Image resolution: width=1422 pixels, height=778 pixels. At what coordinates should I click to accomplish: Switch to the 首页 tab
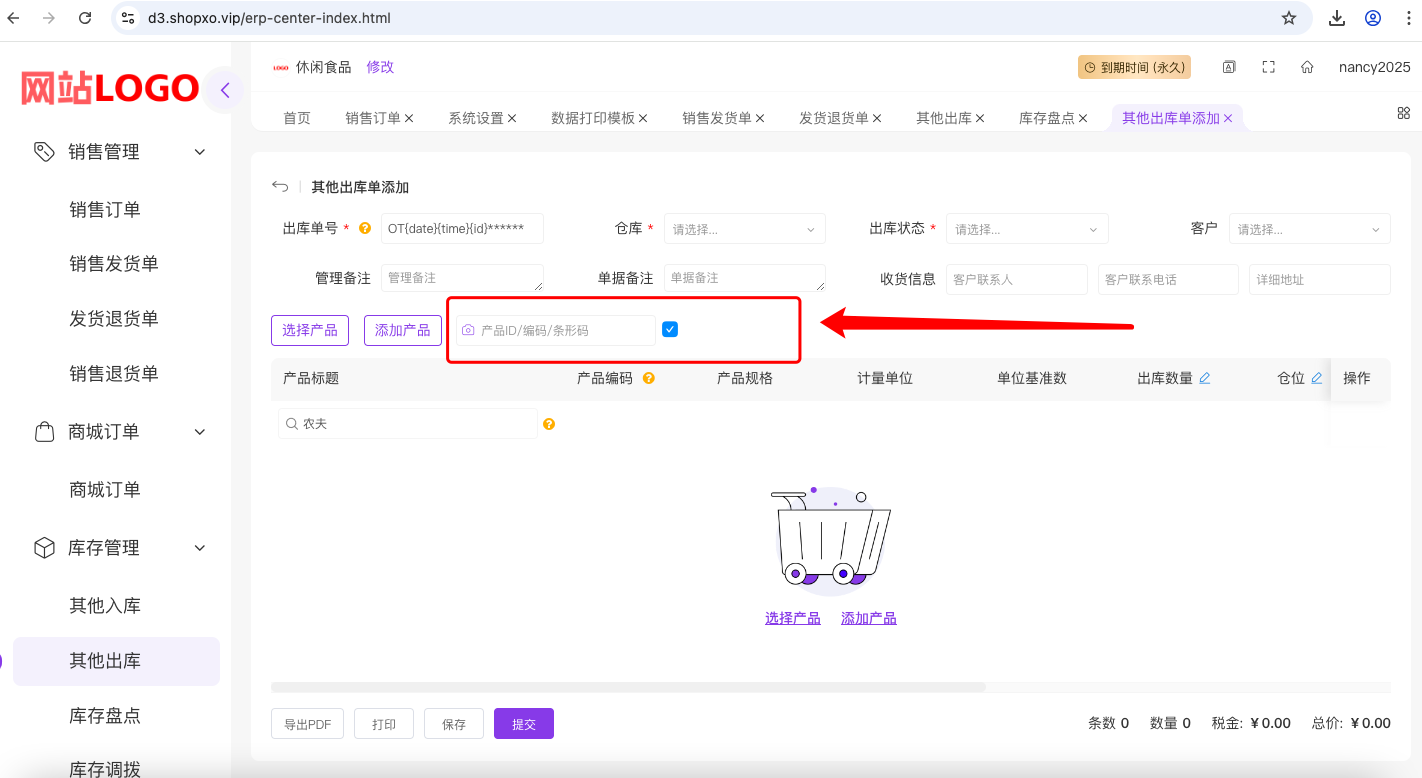[x=297, y=118]
